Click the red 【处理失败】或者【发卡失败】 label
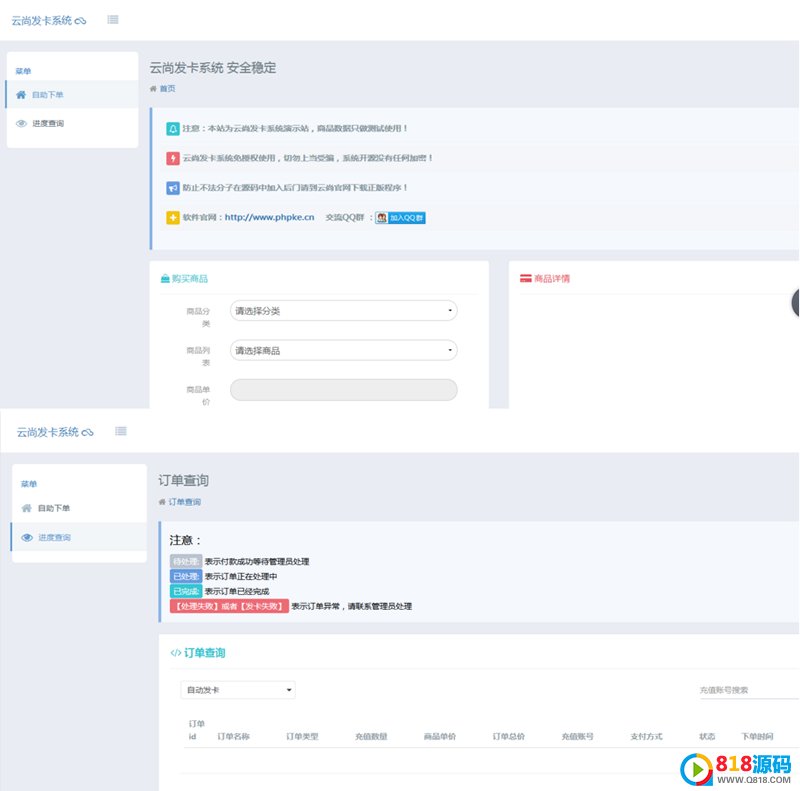This screenshot has height=791, width=800. click(229, 606)
